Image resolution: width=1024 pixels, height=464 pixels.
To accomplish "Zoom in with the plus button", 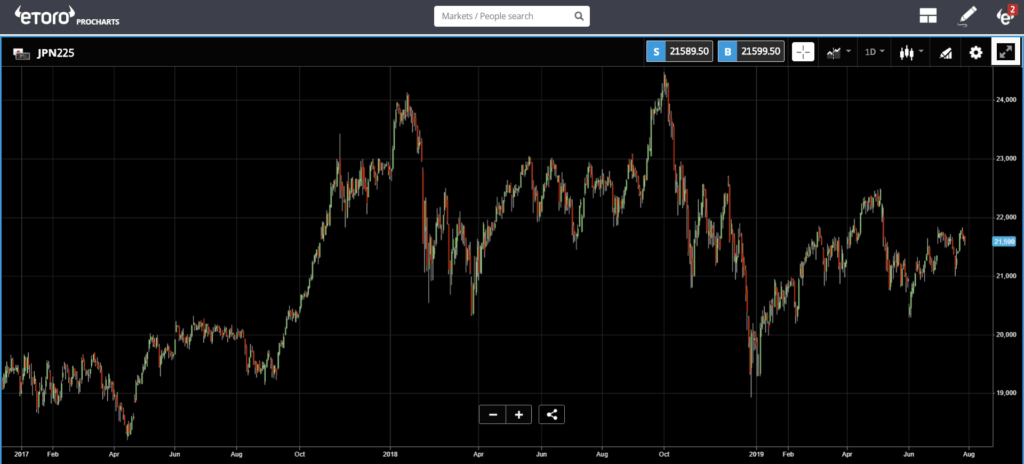I will click(x=518, y=414).
